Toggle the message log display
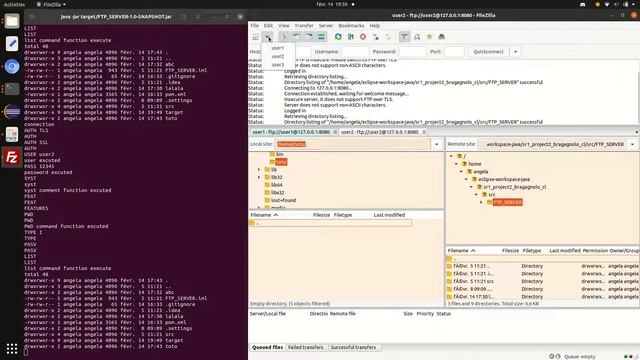Viewport: 640px width, 360px height. click(x=284, y=37)
